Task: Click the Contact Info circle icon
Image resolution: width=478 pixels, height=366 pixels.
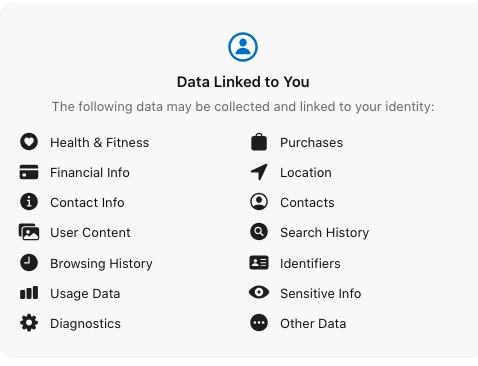Action: 29,202
